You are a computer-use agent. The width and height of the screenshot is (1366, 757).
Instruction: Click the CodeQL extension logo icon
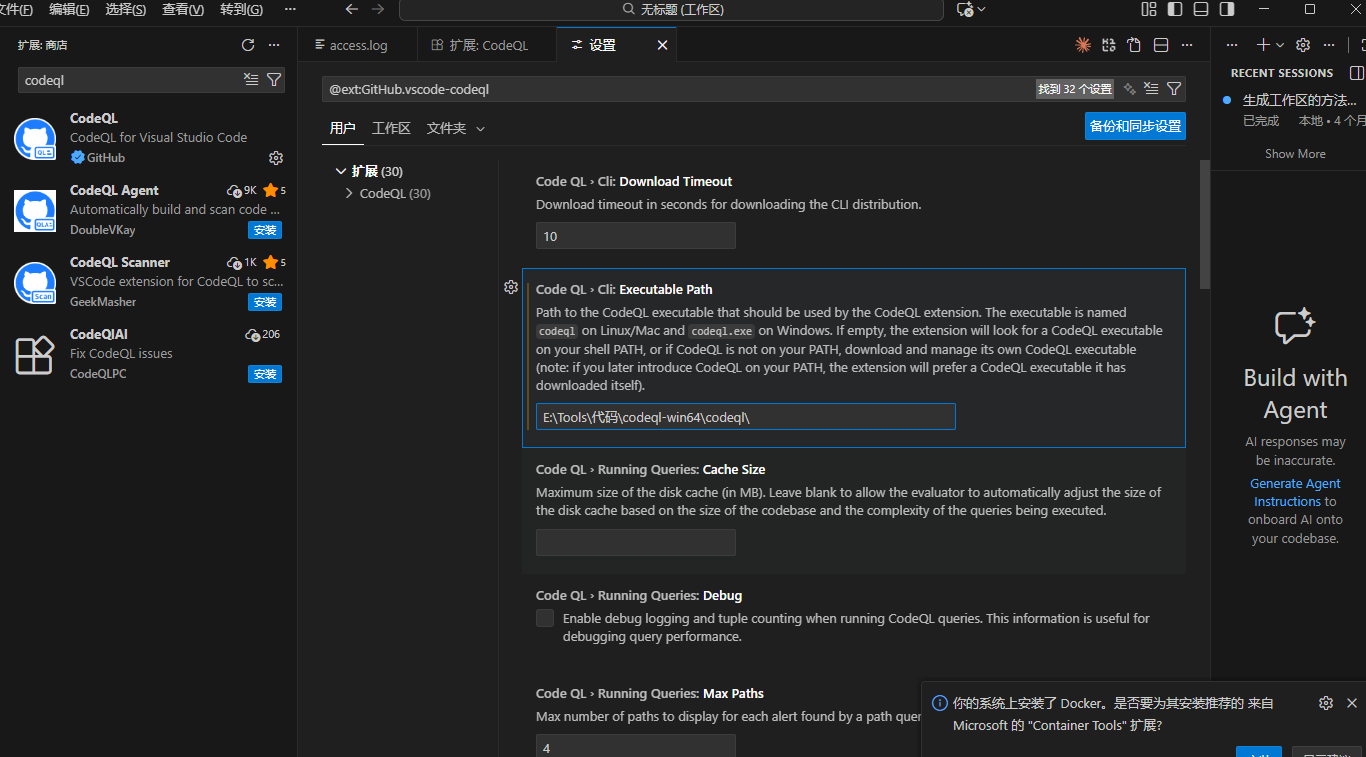[x=35, y=139]
